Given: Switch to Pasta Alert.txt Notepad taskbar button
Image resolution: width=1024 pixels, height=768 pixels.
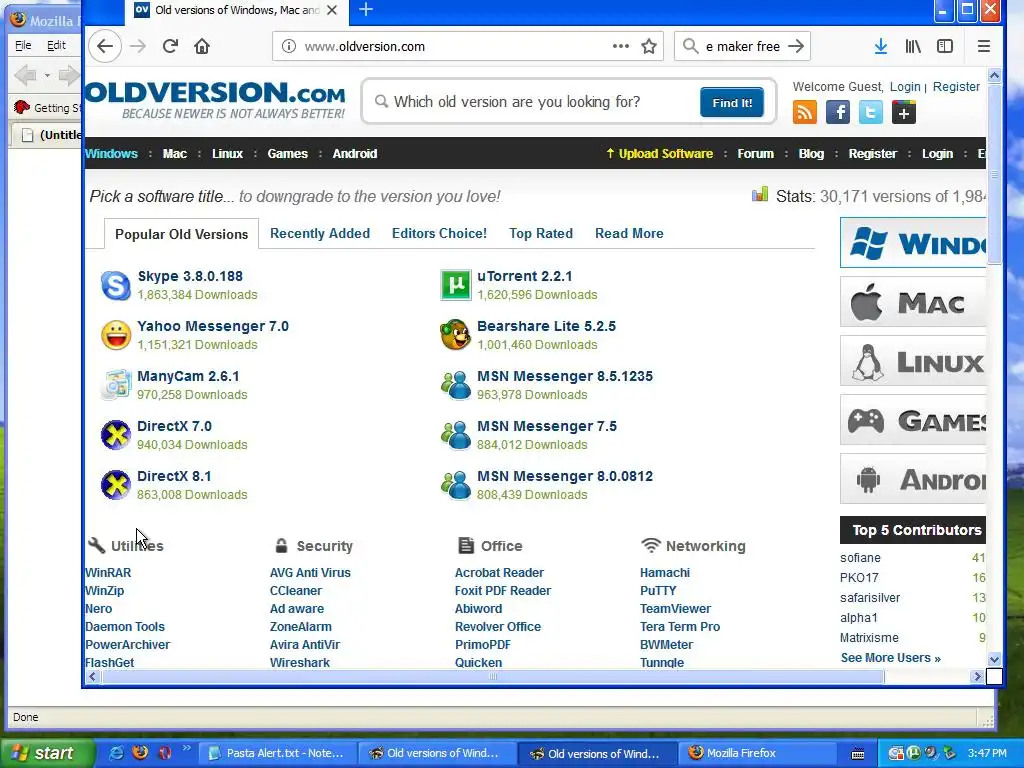Looking at the screenshot, I should [x=278, y=754].
